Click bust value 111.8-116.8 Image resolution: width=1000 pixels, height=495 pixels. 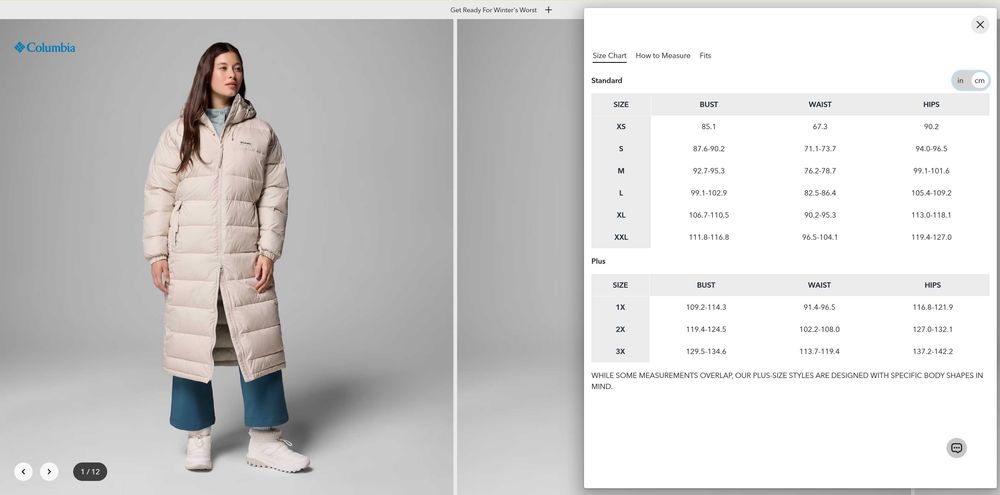point(709,237)
